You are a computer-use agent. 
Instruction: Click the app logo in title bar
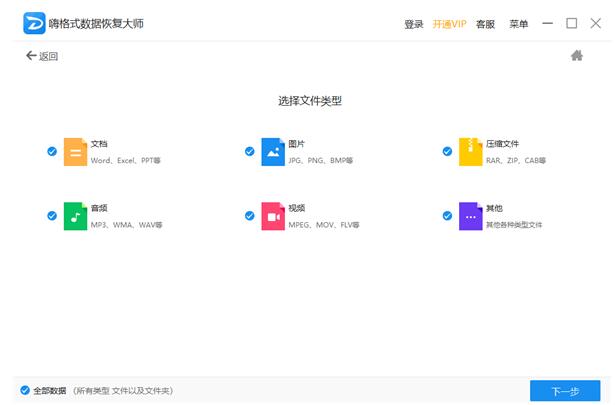(x=34, y=23)
